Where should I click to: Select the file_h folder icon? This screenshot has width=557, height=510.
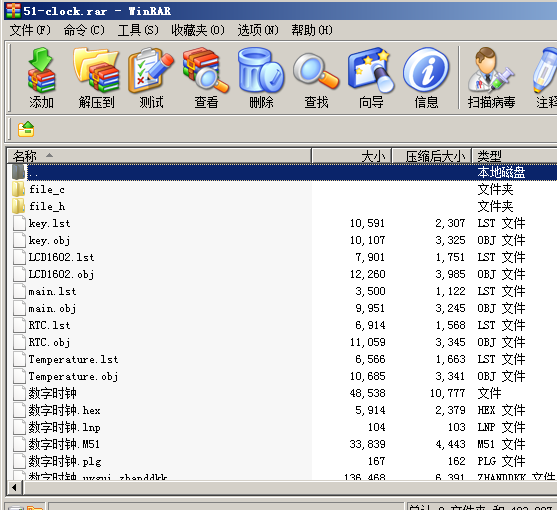(18, 206)
